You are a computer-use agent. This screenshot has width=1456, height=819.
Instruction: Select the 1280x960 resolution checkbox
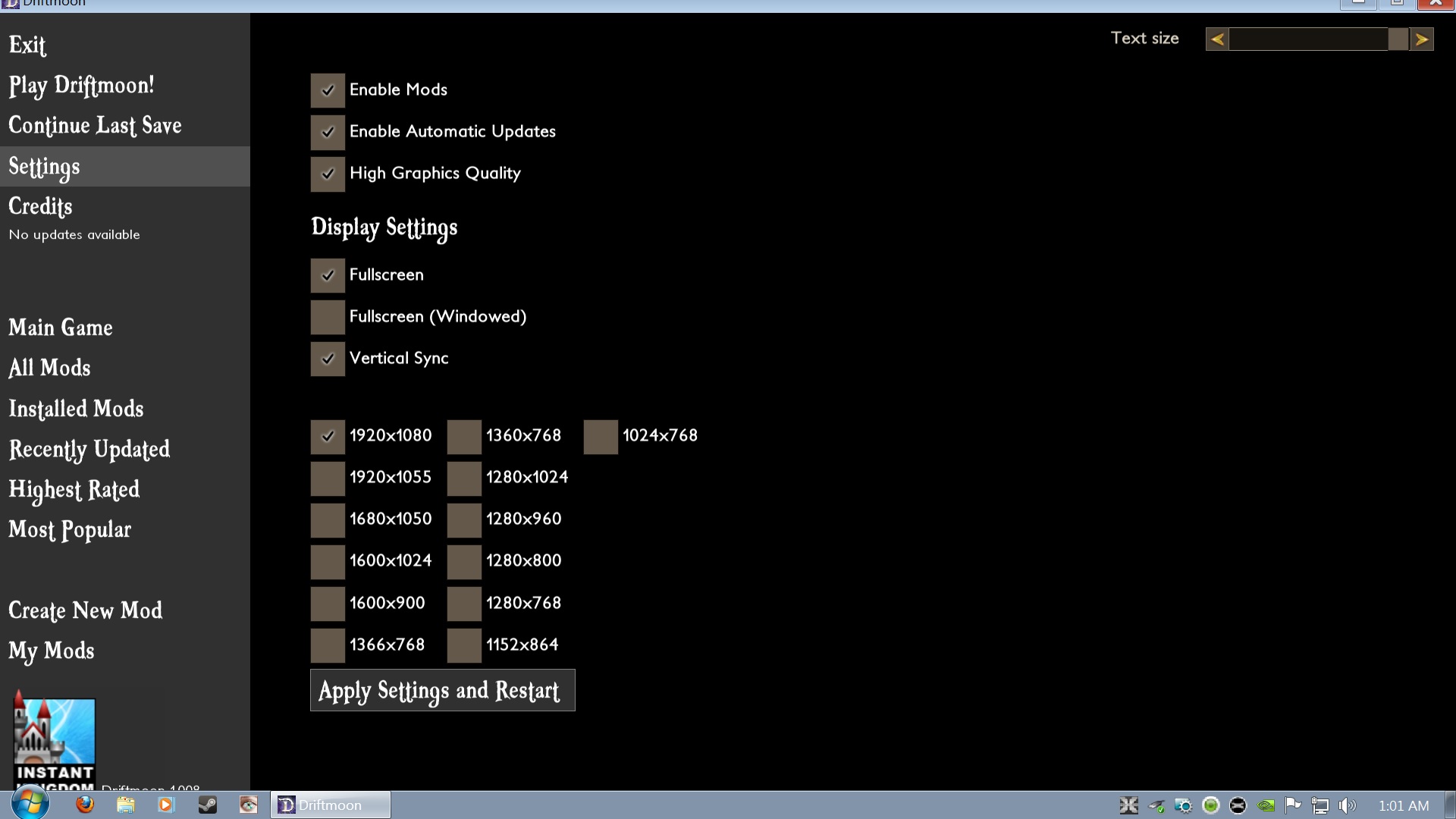coord(464,520)
